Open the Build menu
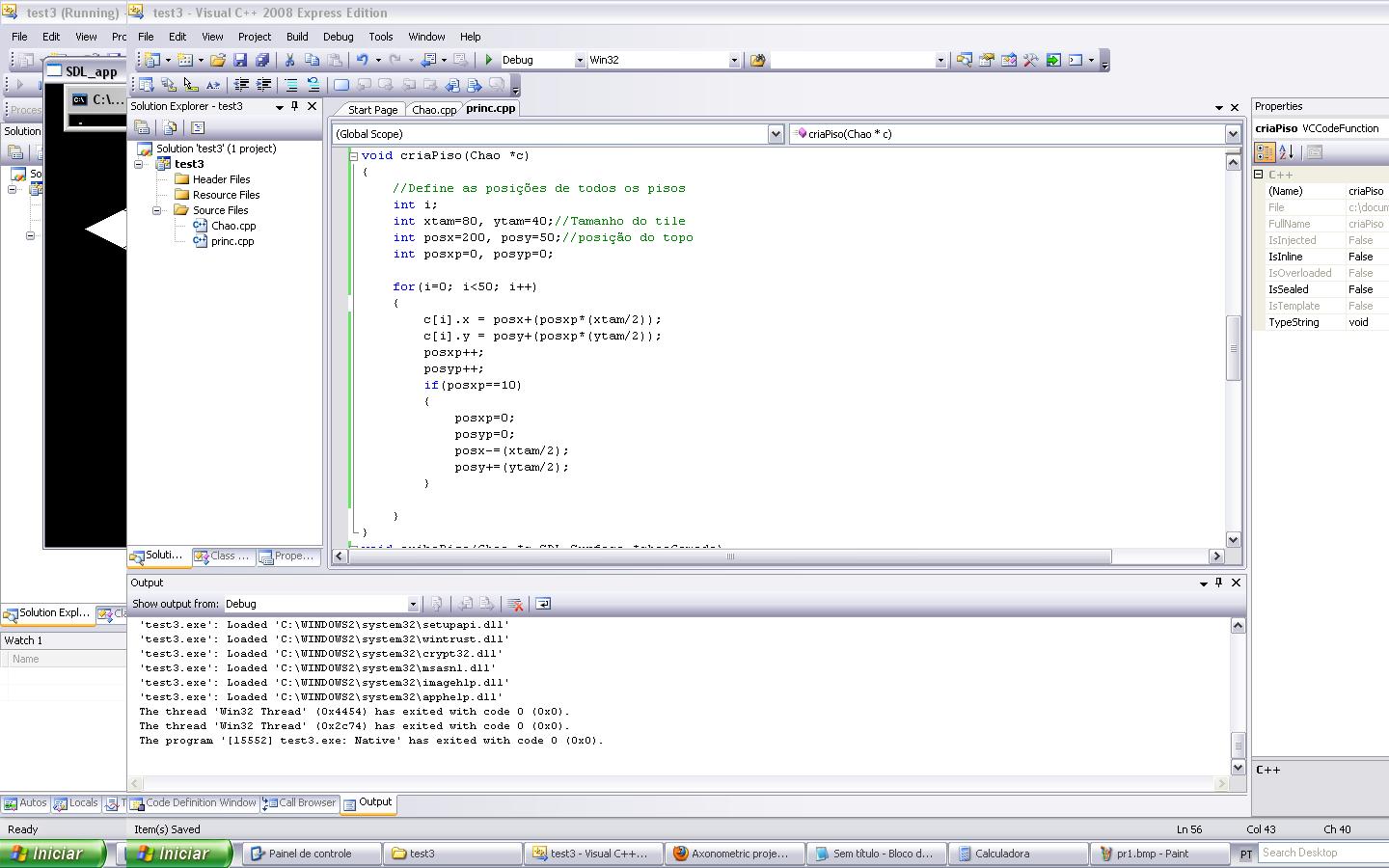 point(297,37)
